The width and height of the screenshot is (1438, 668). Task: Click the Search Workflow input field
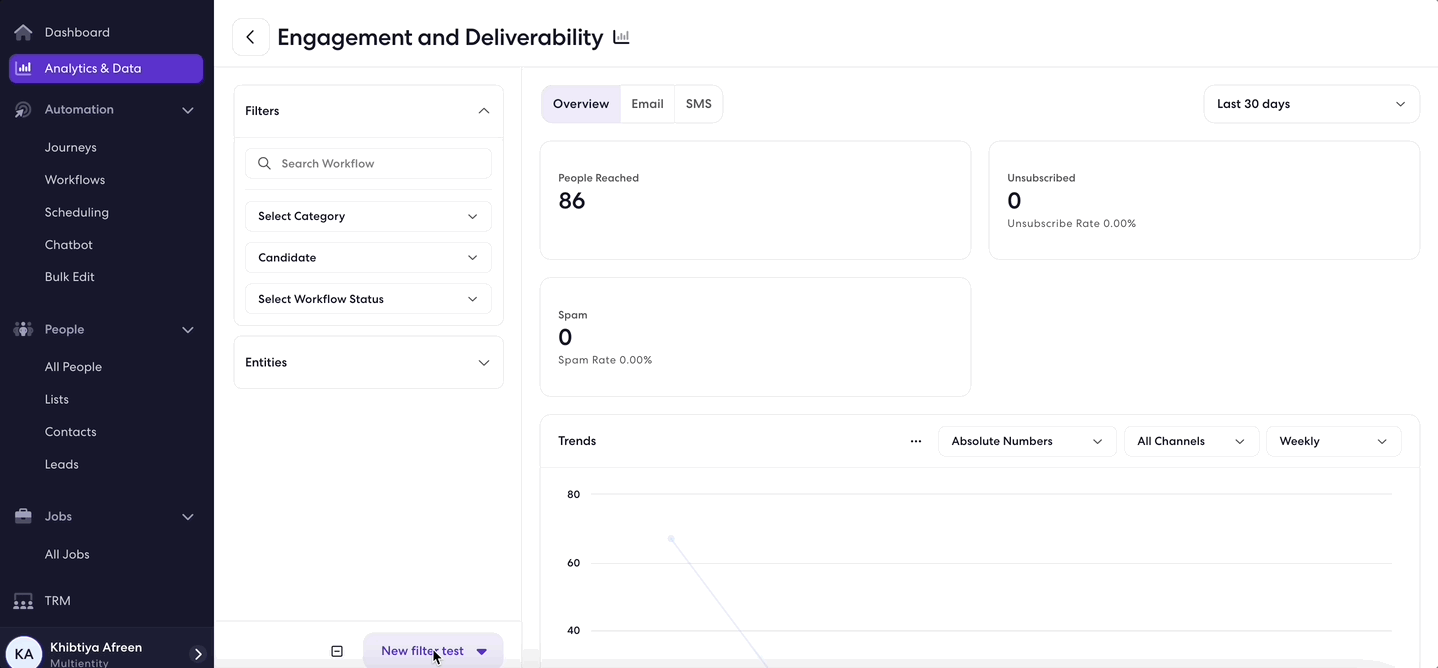[368, 163]
